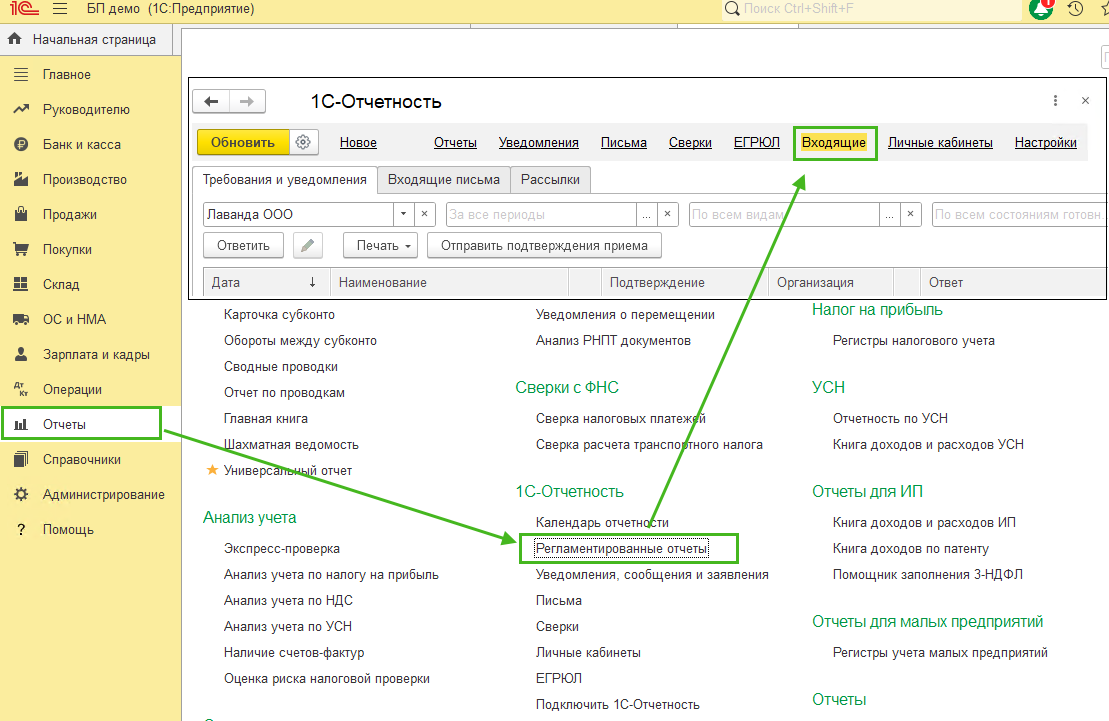Click the star beside Универсальный отчет

point(211,470)
